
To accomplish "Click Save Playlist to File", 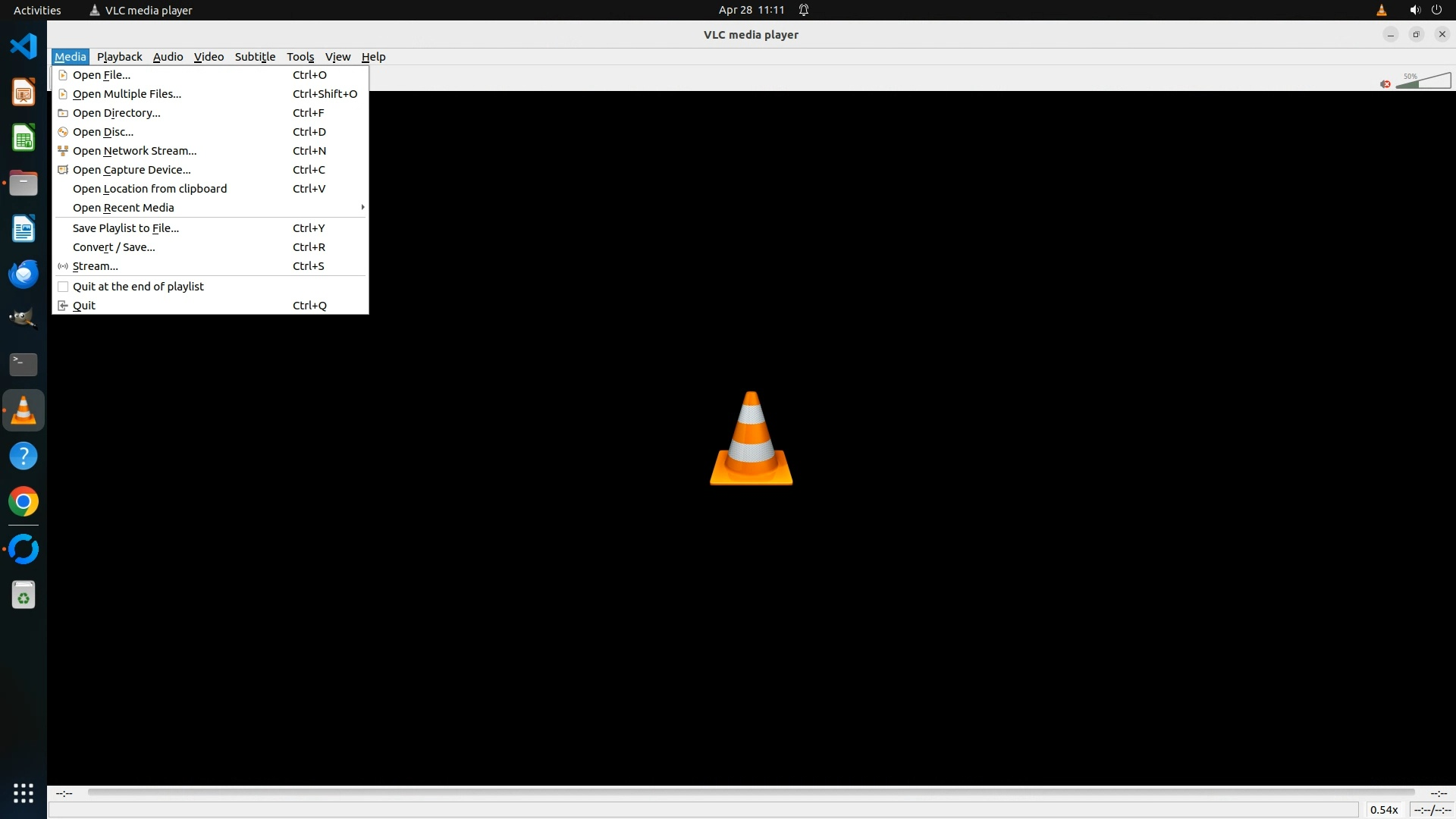I will (126, 228).
